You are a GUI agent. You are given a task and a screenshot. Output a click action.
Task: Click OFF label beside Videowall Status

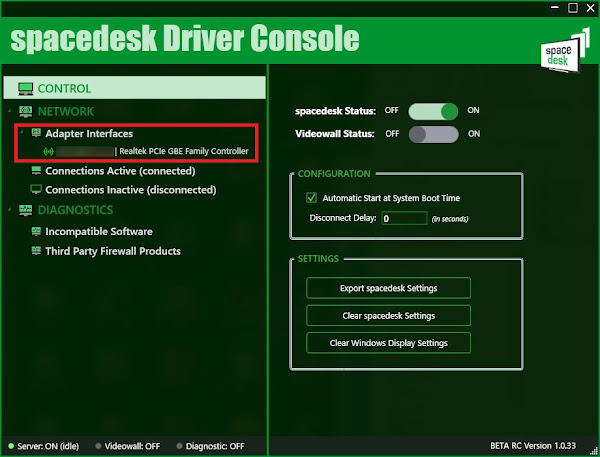coord(392,134)
